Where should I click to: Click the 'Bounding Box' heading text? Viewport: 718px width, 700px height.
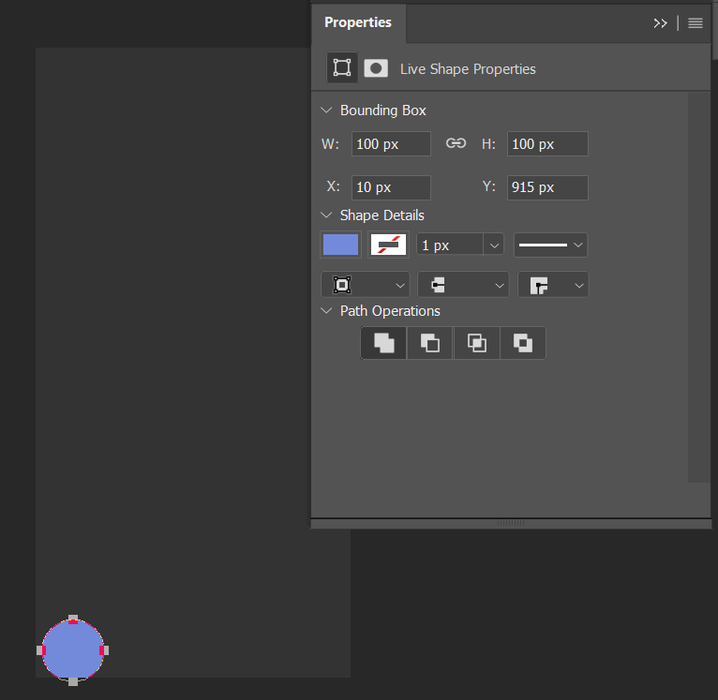tap(383, 110)
